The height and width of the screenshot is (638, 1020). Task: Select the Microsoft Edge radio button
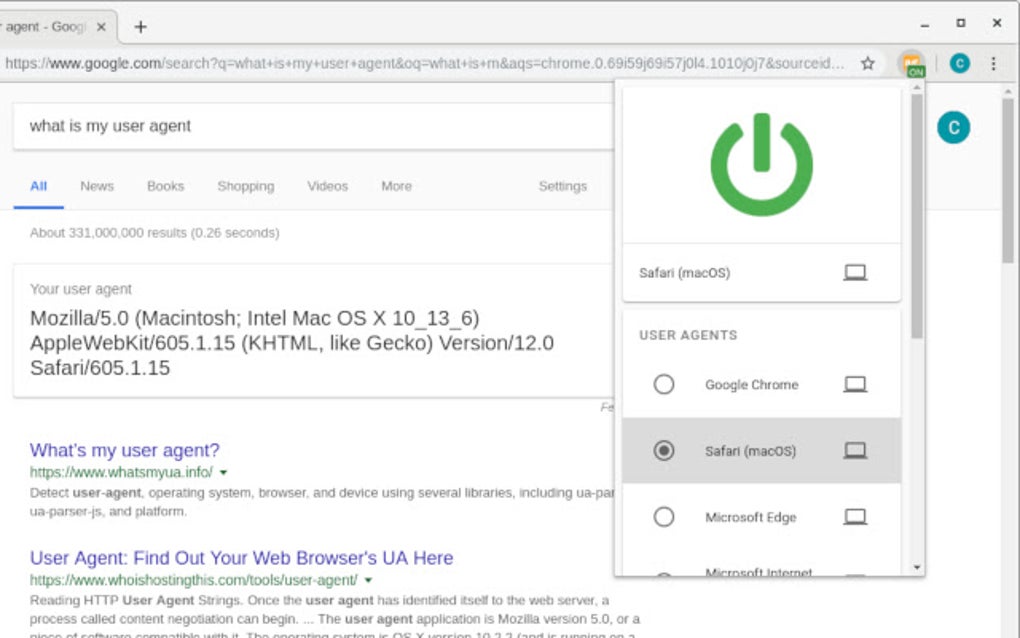coord(663,517)
